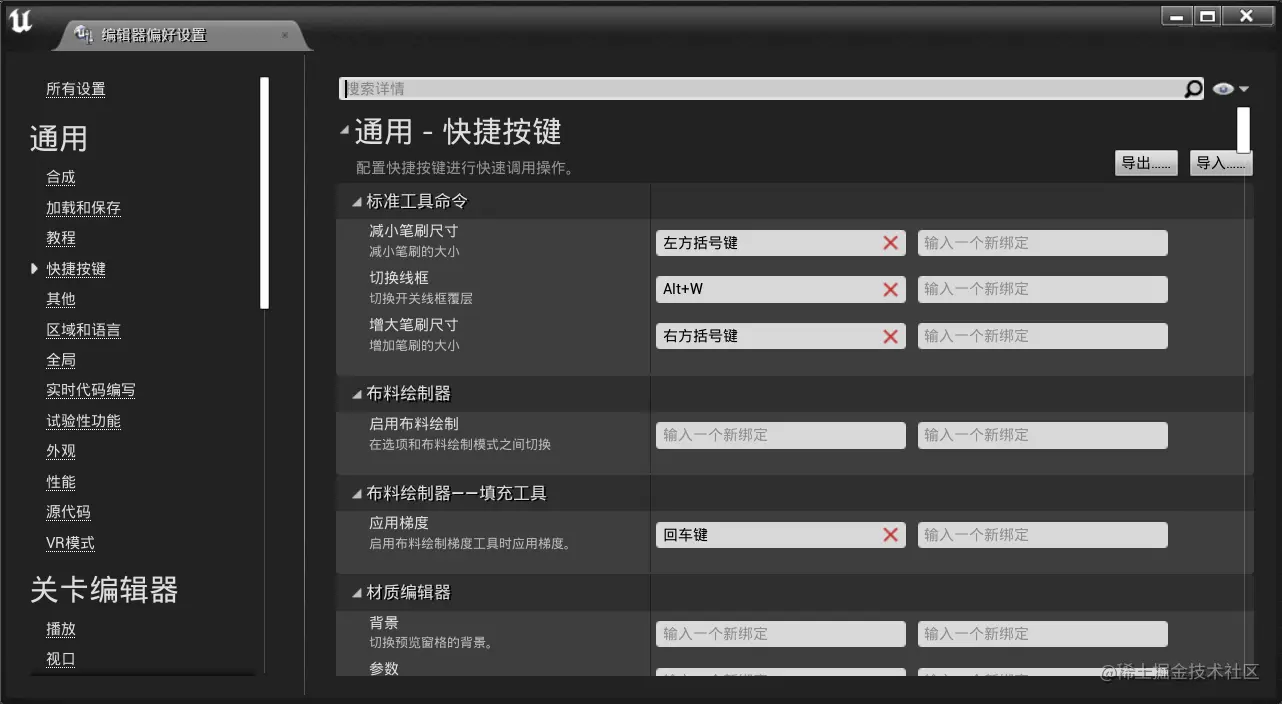Open the 实时代码编写 settings page
Viewport: 1282px width, 704px height.
pyautogui.click(x=90, y=390)
